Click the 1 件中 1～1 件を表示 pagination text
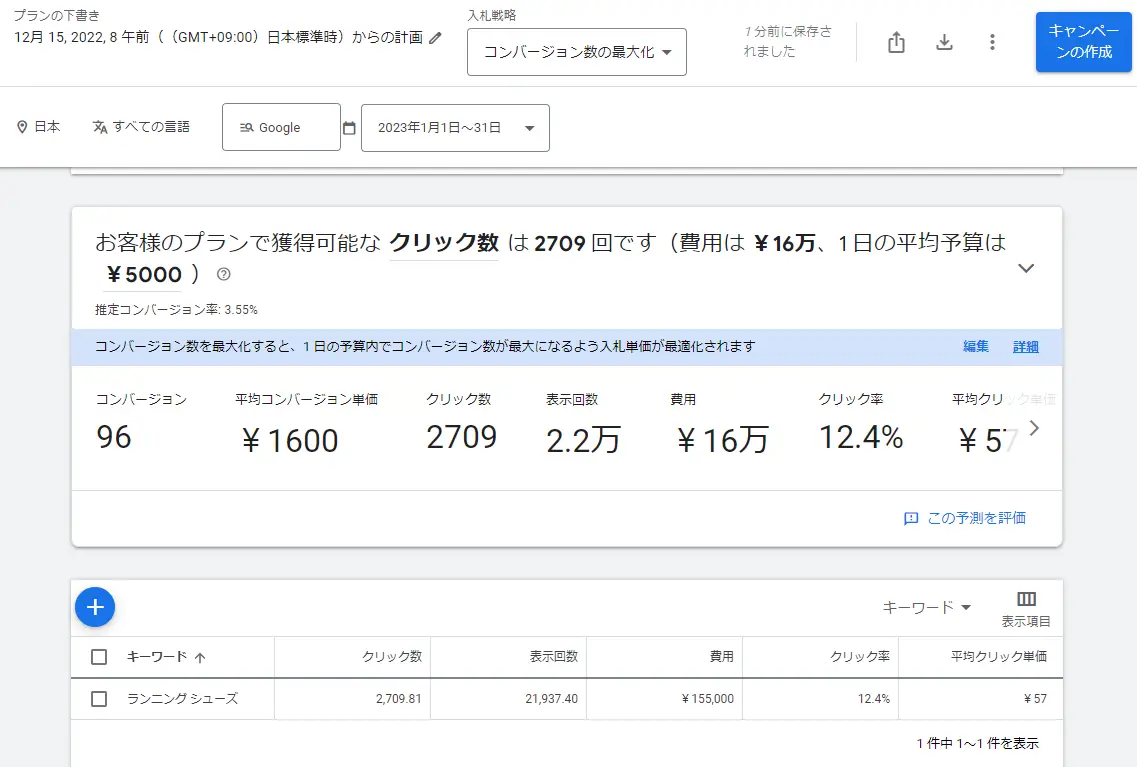 coord(977,743)
